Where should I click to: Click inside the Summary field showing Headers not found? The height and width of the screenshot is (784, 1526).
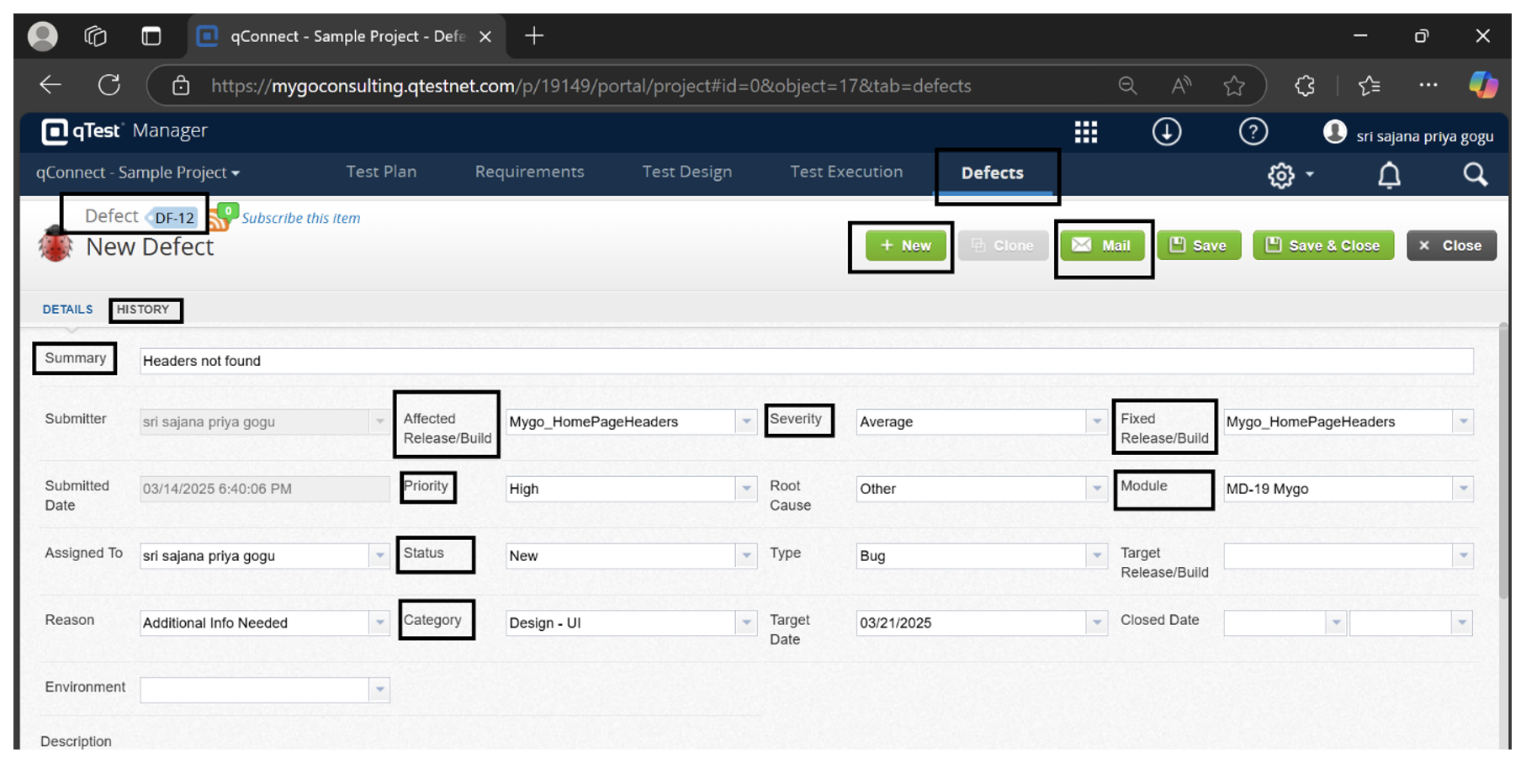click(x=589, y=361)
